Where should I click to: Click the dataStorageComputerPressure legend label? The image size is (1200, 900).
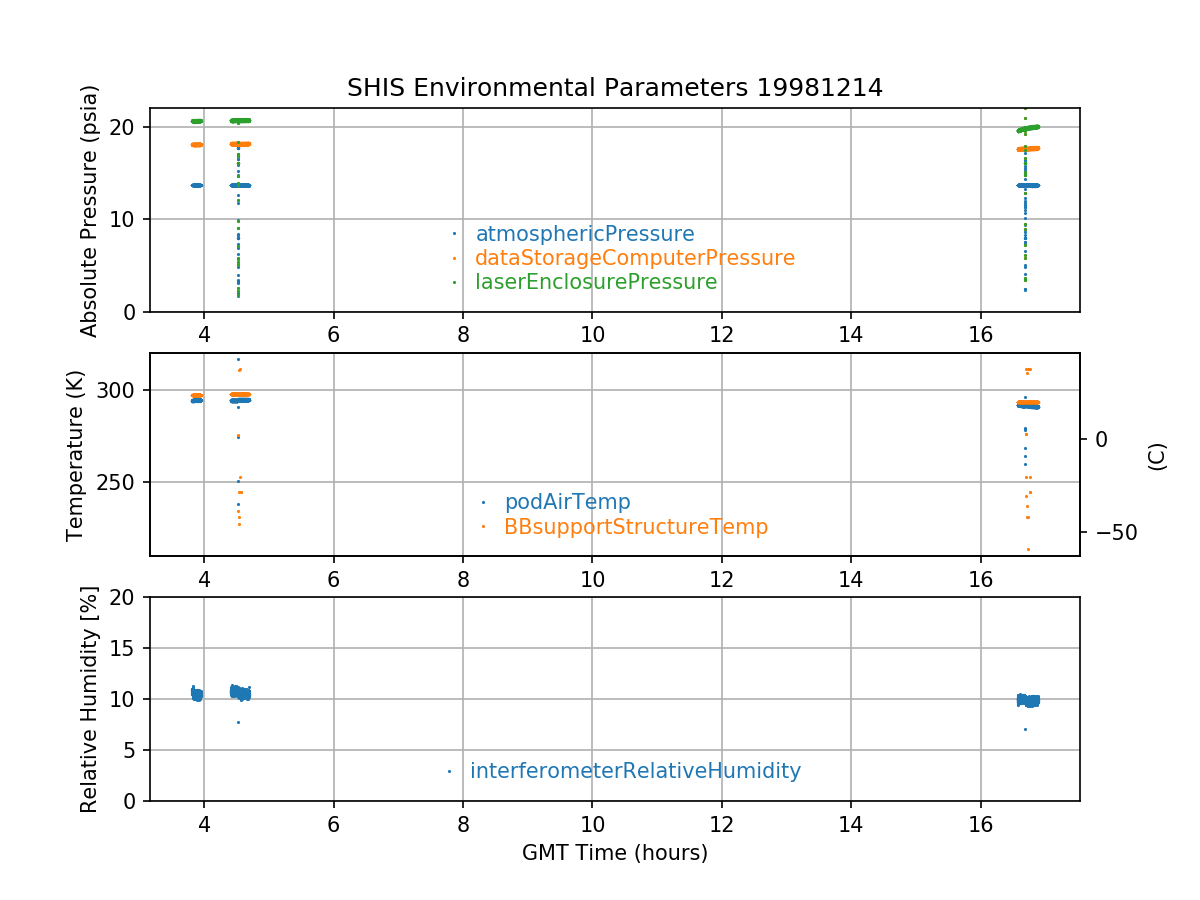pyautogui.click(x=634, y=258)
